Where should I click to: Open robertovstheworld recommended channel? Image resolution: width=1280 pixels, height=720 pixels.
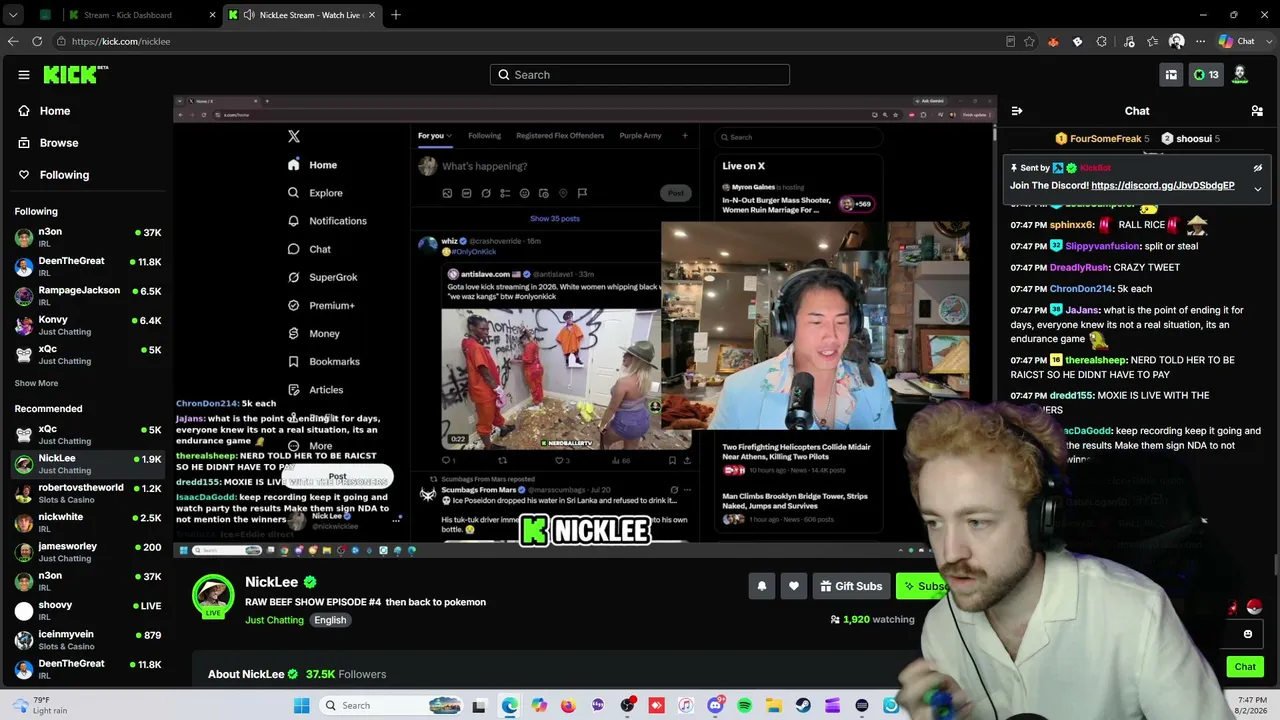(88, 494)
